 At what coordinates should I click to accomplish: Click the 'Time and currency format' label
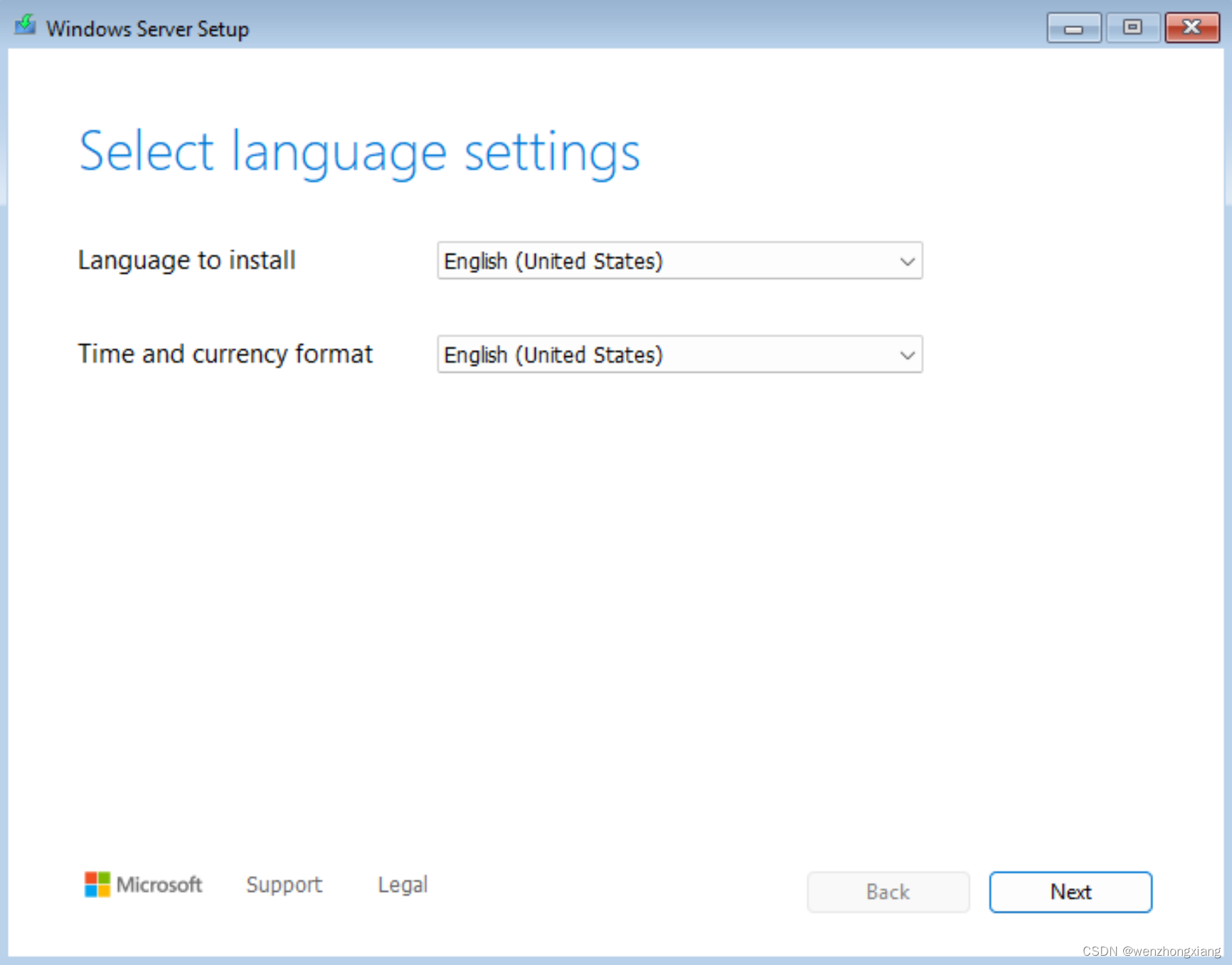pos(225,354)
